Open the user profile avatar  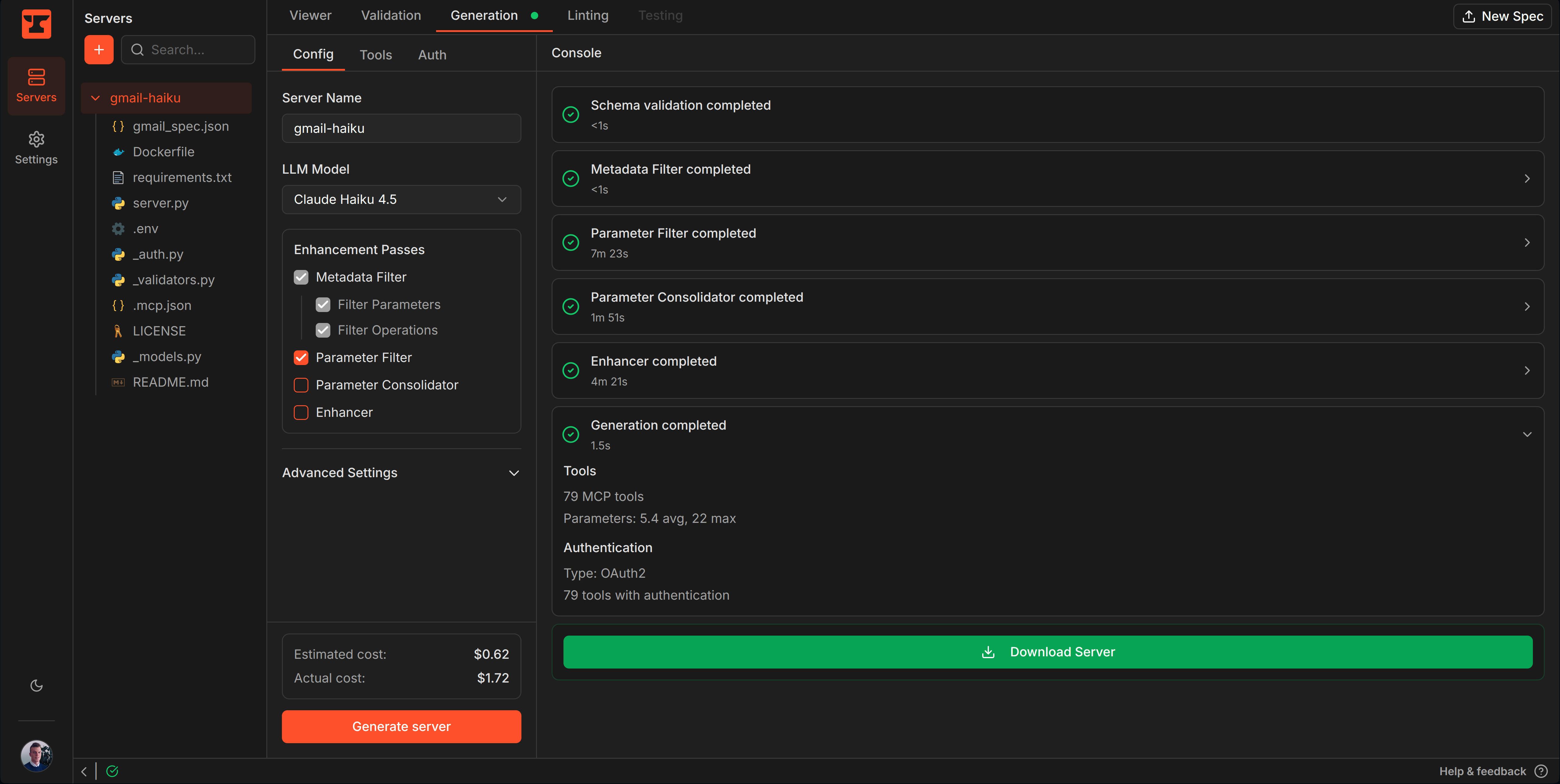coord(36,755)
